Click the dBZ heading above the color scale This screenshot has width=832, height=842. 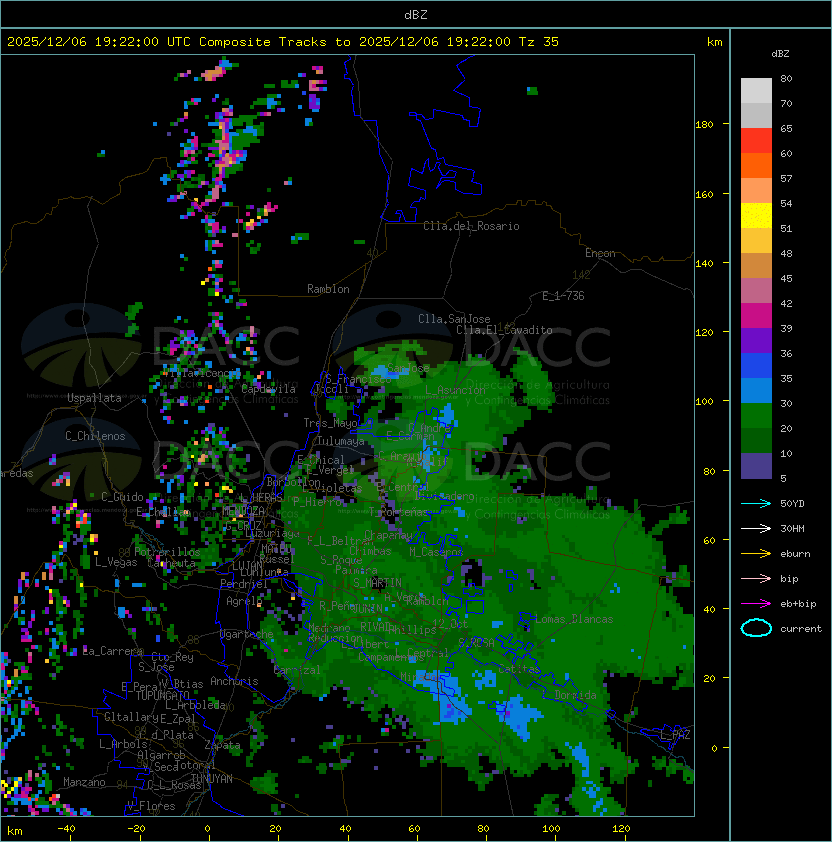pos(780,54)
